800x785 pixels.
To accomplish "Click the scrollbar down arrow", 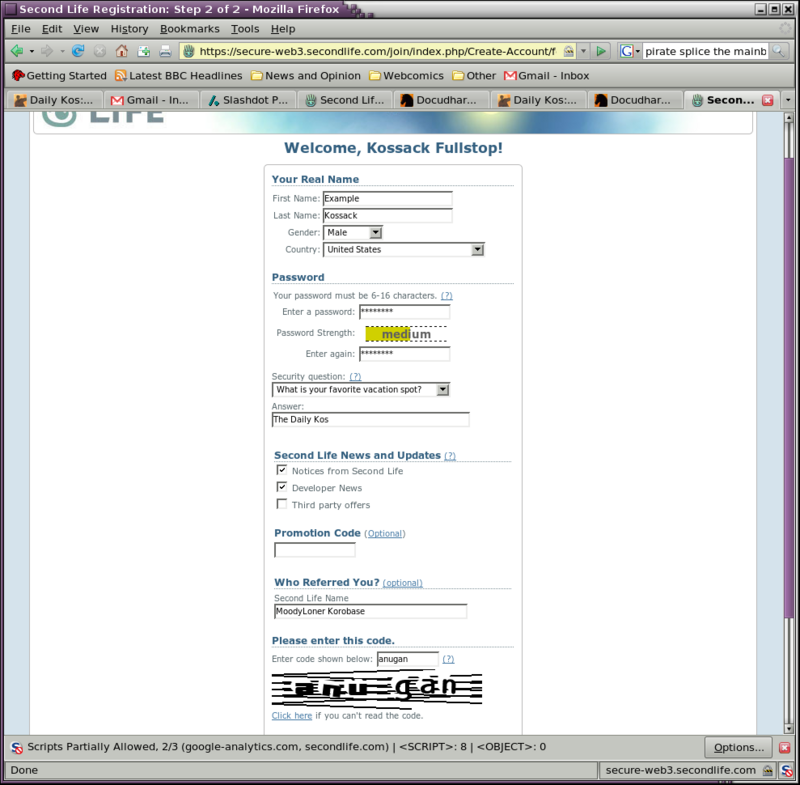I will 789,729.
